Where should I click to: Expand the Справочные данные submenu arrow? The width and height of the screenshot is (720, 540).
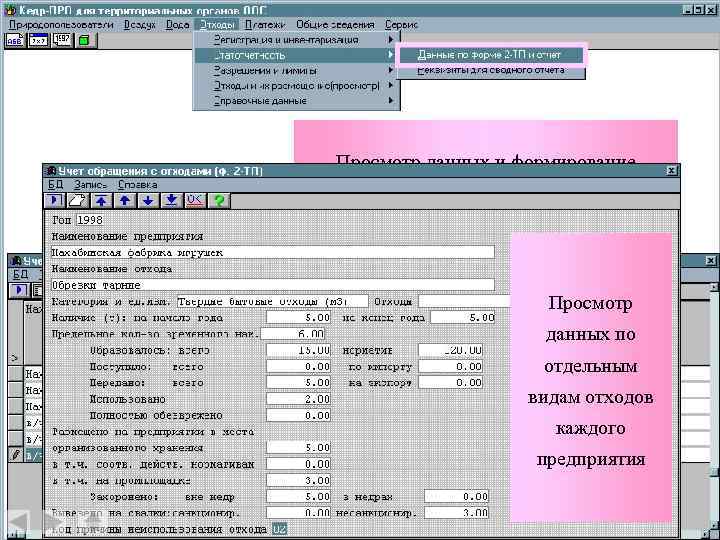pyautogui.click(x=391, y=101)
